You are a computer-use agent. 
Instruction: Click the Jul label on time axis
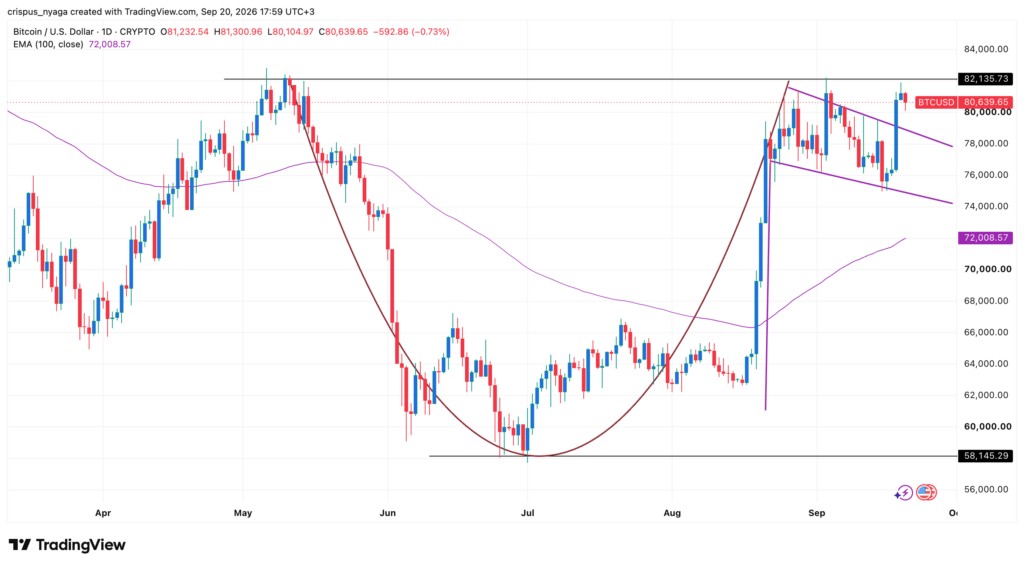pos(527,513)
